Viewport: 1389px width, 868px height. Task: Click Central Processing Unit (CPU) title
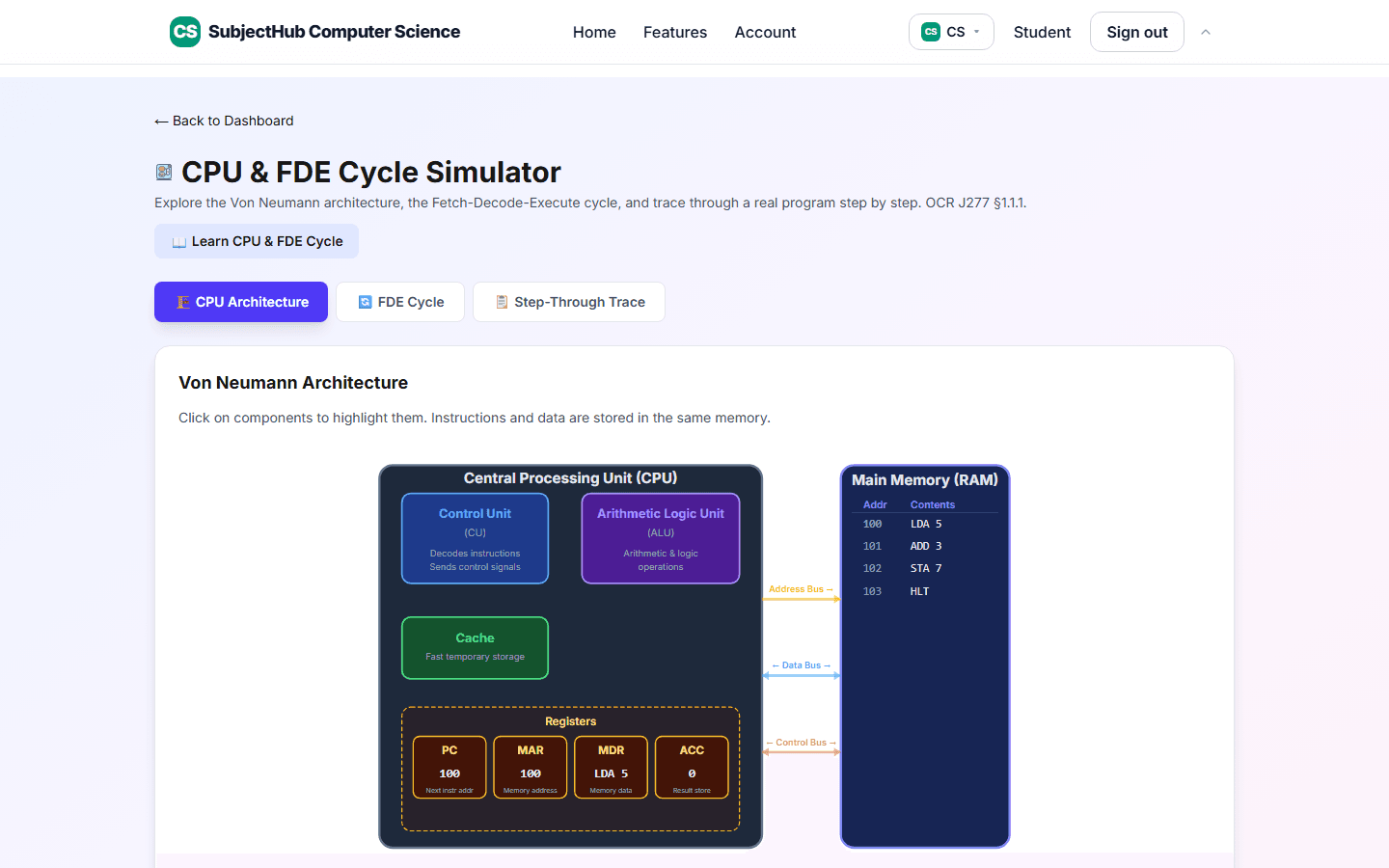point(570,477)
